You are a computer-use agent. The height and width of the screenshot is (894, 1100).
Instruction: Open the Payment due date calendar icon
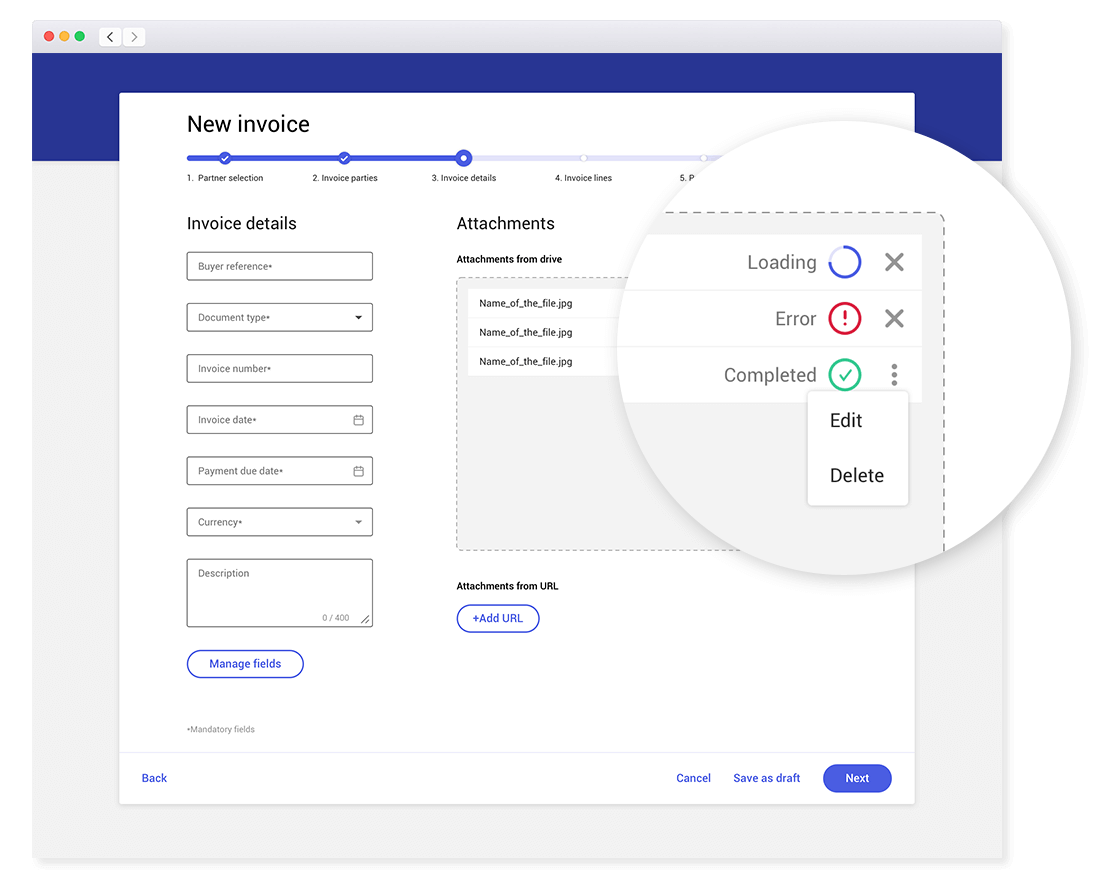(x=358, y=471)
